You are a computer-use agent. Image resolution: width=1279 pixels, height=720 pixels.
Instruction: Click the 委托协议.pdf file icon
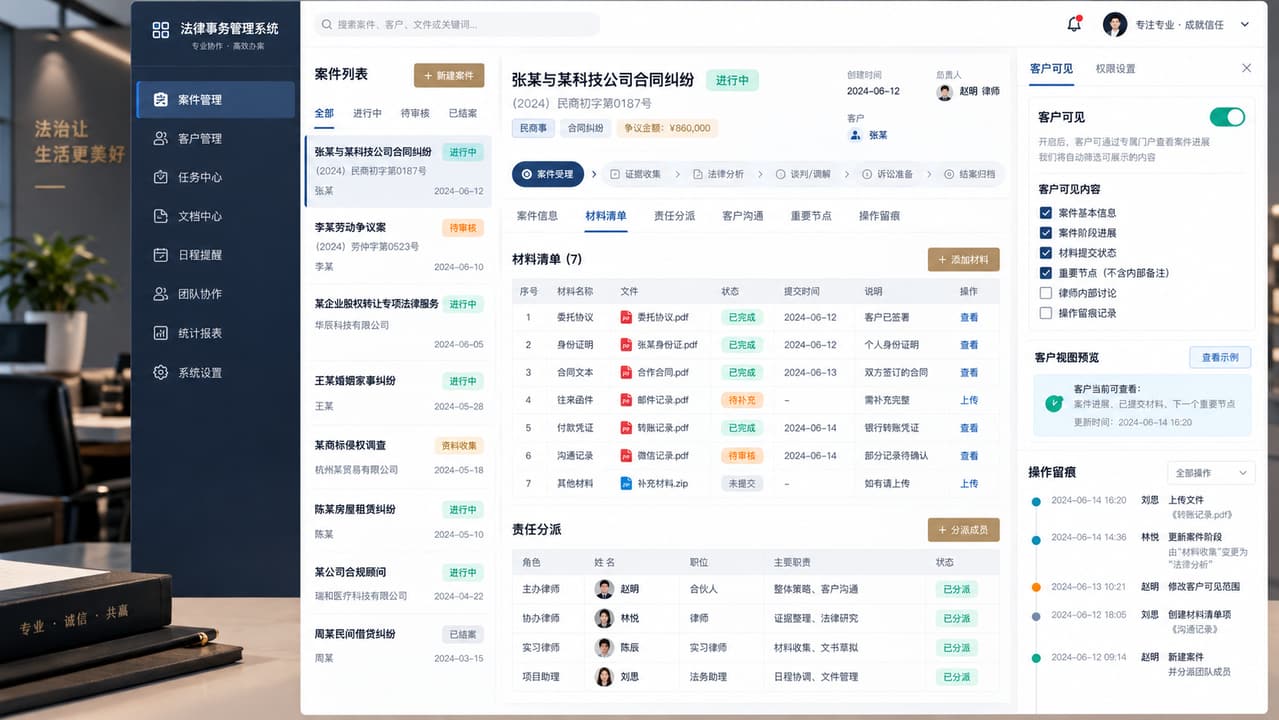(x=627, y=317)
